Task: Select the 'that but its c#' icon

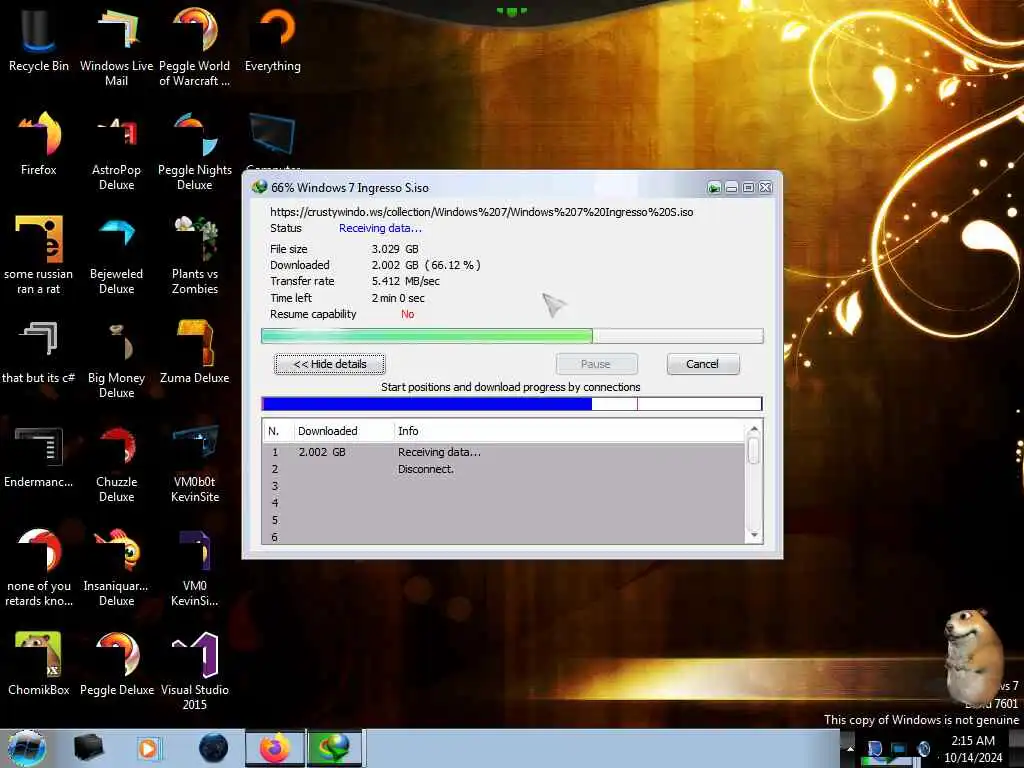Action: pyautogui.click(x=39, y=351)
